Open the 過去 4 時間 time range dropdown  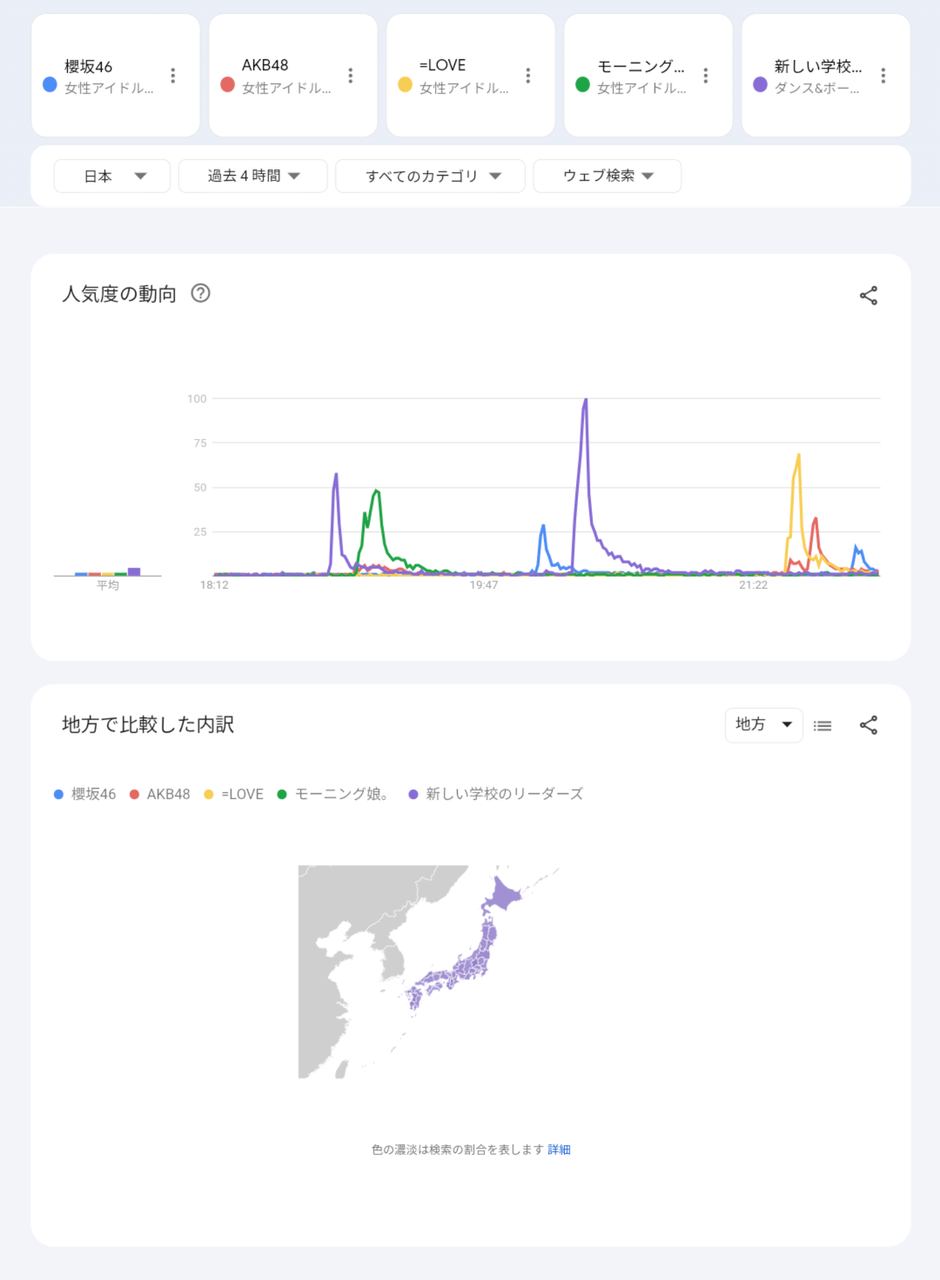253,176
